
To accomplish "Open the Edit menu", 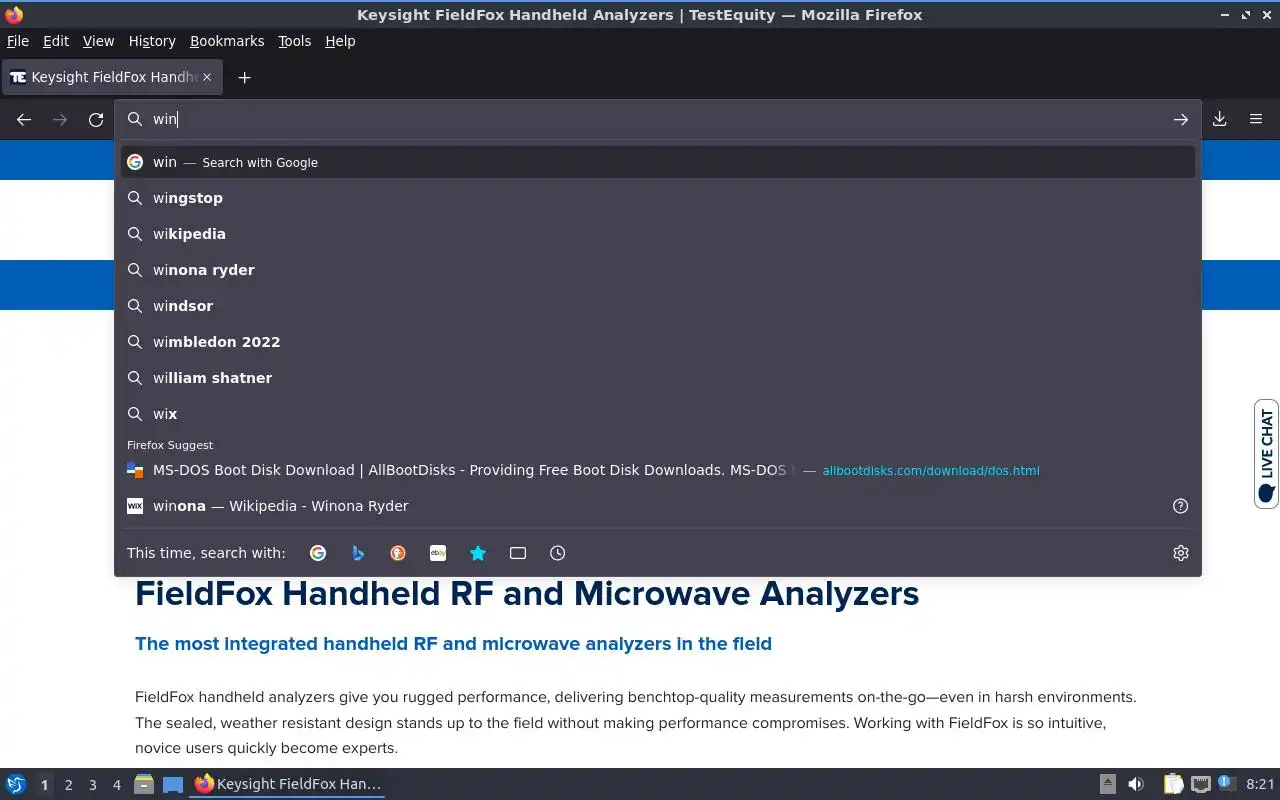I will (x=56, y=41).
